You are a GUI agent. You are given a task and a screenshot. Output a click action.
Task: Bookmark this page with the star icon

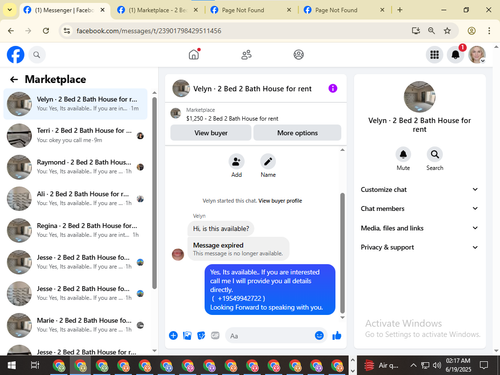coord(447,31)
